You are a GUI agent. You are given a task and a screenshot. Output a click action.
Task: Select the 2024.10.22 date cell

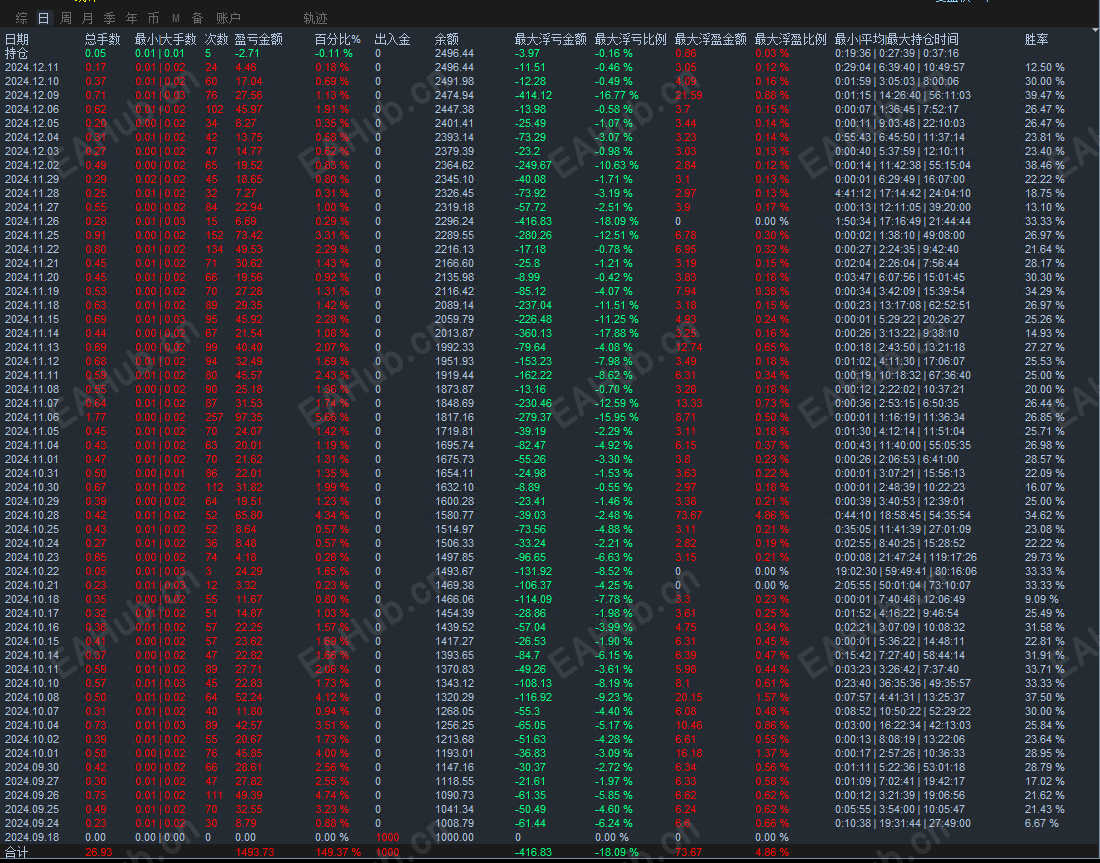pos(32,571)
